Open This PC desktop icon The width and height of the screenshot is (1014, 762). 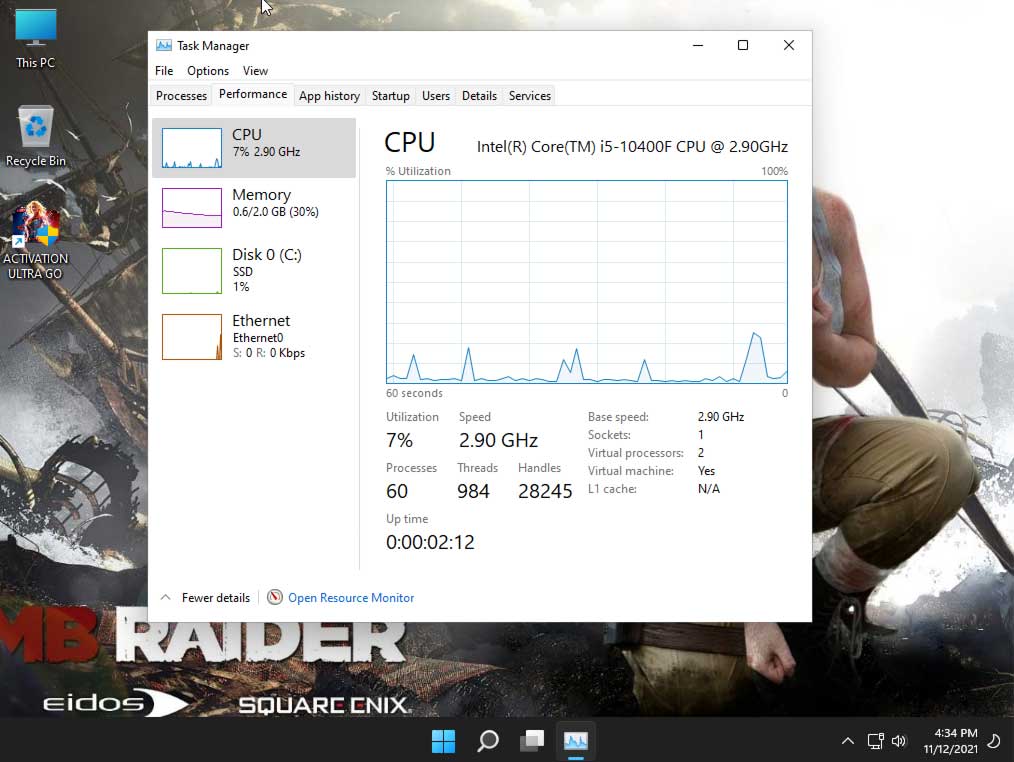pyautogui.click(x=36, y=39)
